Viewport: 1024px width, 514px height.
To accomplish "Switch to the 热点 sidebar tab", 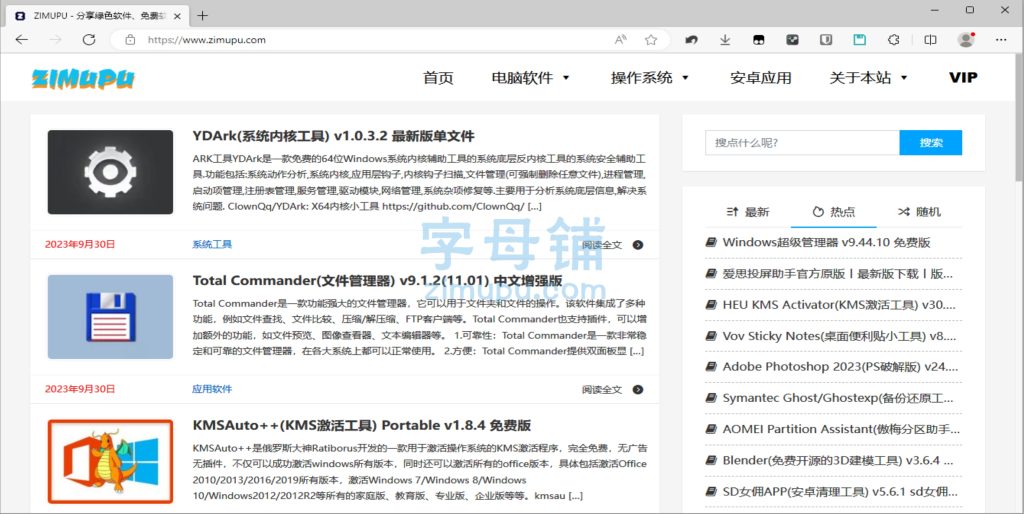I will tap(834, 212).
